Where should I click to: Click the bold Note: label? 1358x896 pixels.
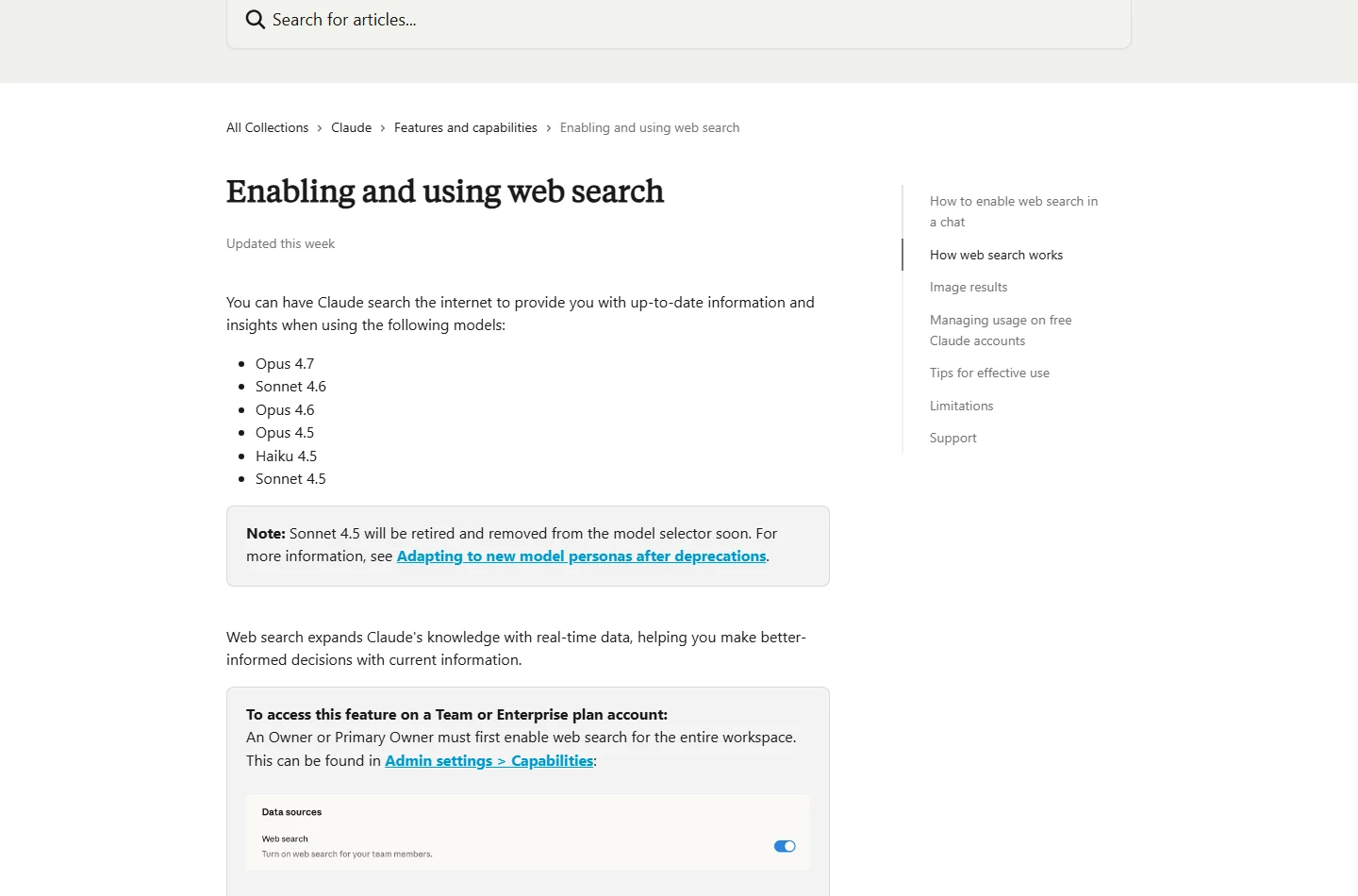point(266,534)
